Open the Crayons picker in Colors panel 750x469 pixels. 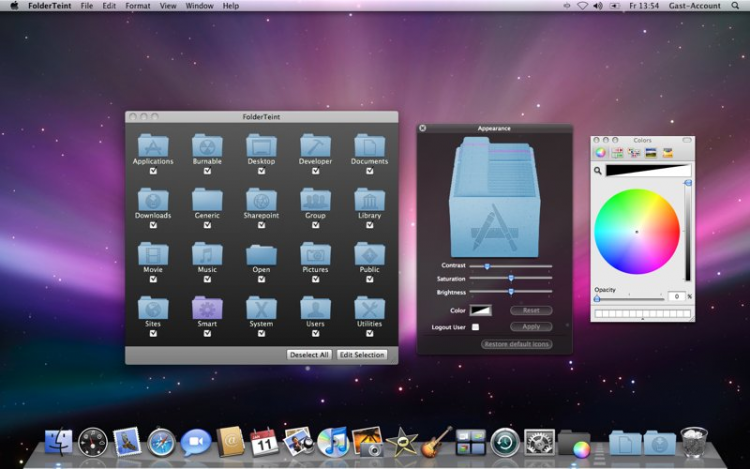pyautogui.click(x=668, y=153)
